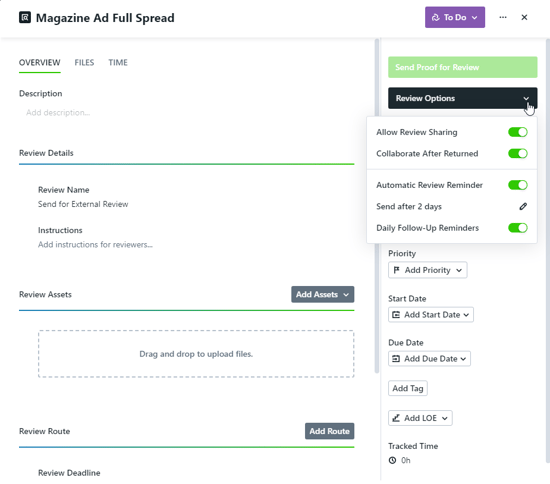Disable Automatic Review Reminder switch
The image size is (550, 484).
click(517, 185)
